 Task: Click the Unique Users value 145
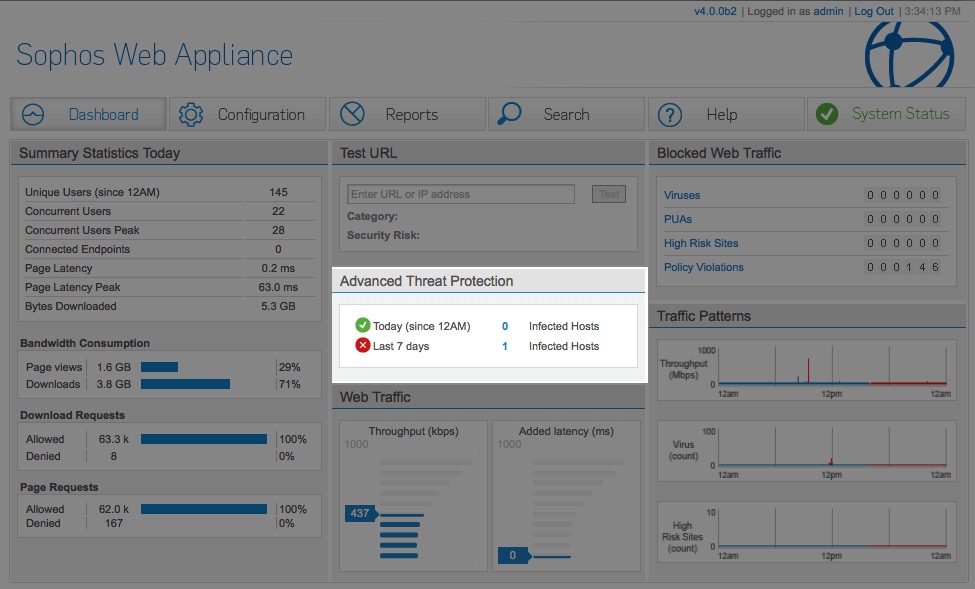(278, 192)
